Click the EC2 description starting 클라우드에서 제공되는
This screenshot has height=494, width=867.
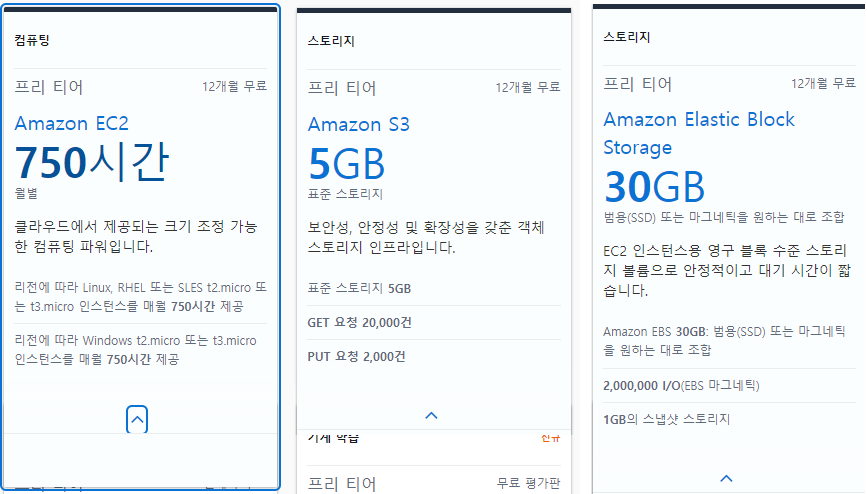(136, 236)
